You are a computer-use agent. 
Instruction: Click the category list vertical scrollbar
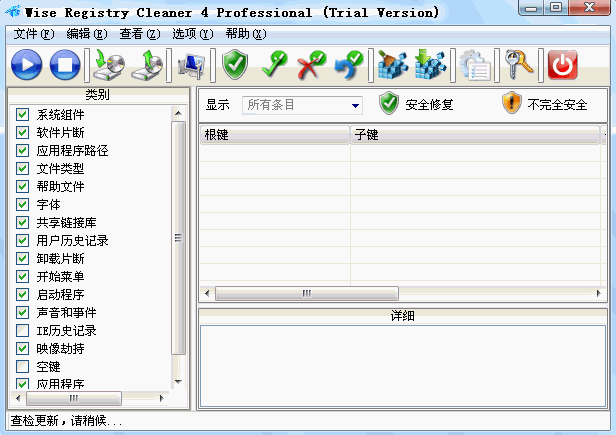tap(179, 238)
